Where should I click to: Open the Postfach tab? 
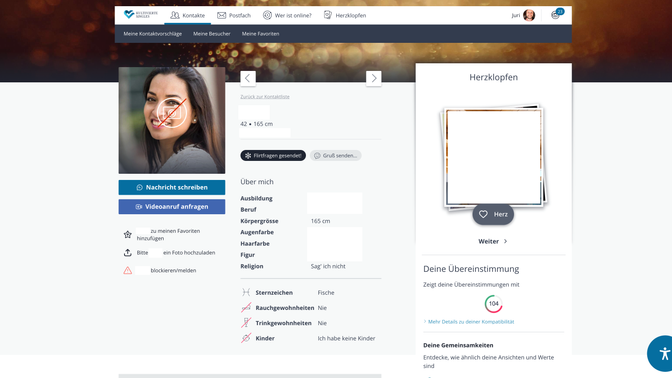[234, 15]
